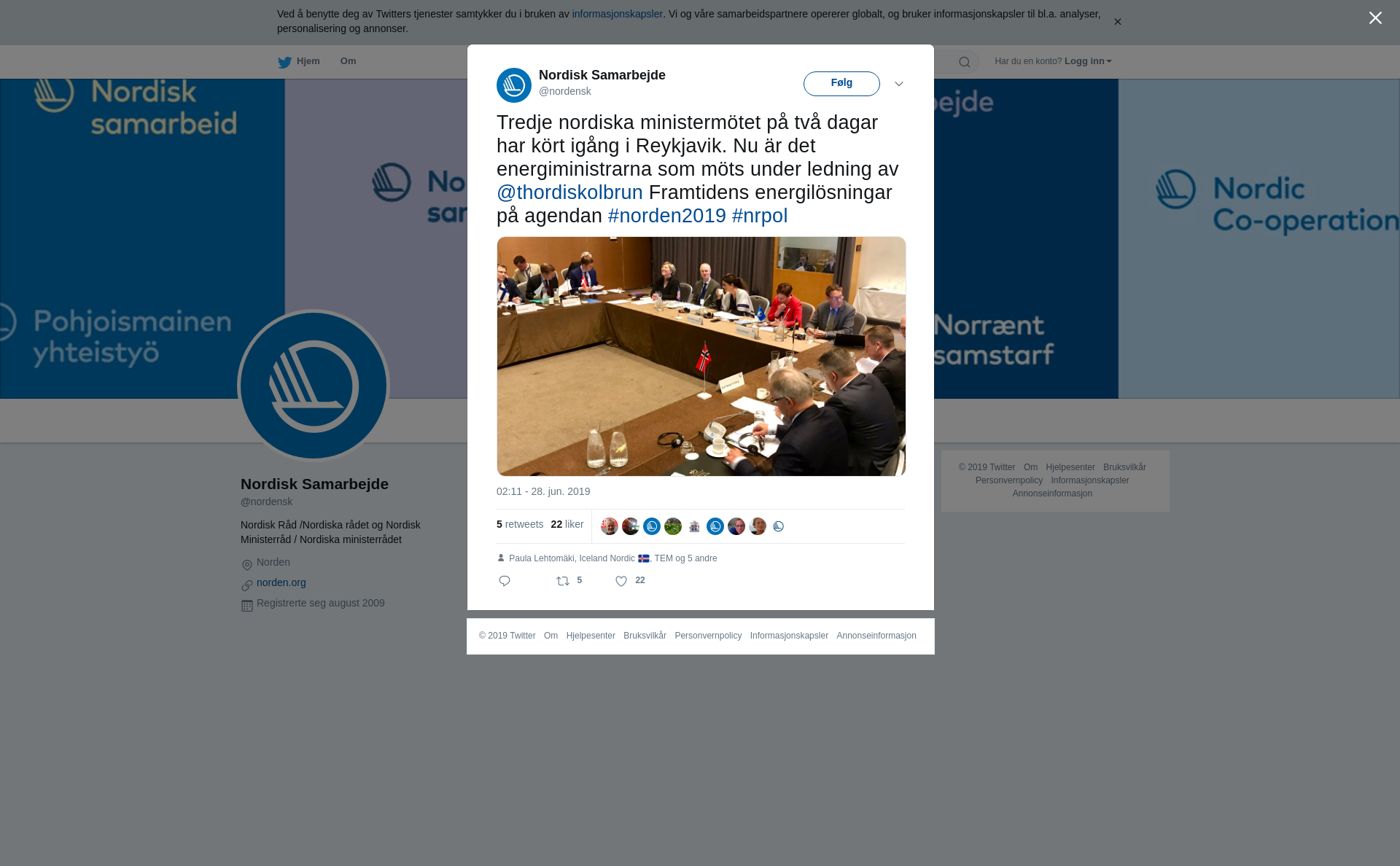Click the search magnifier icon

point(965,62)
